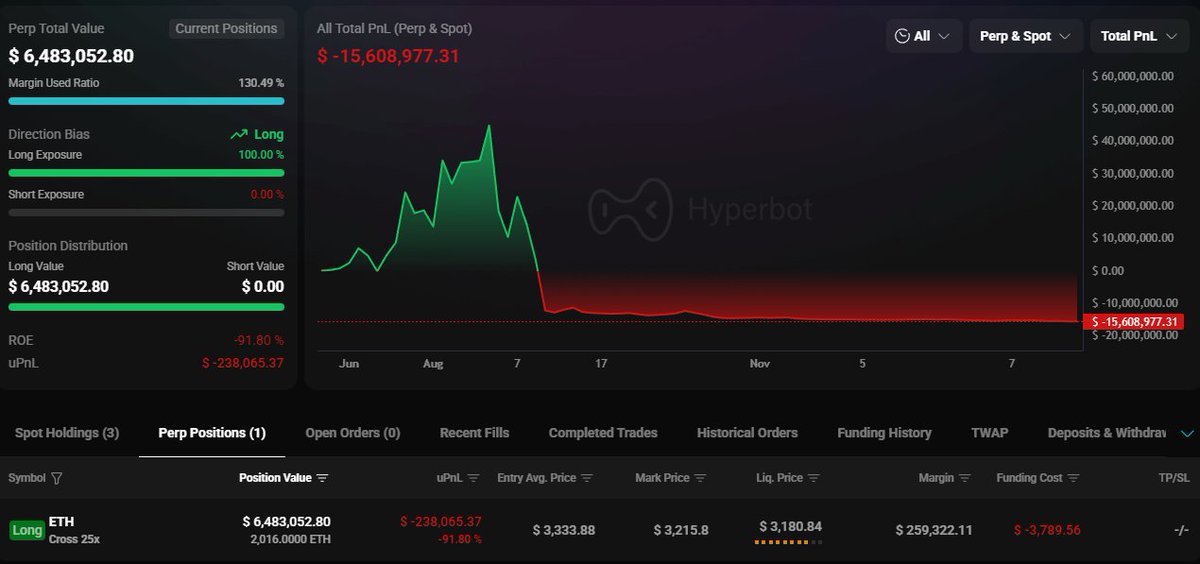Select the Perp Positions (1) tab
The height and width of the screenshot is (564, 1200).
[212, 433]
